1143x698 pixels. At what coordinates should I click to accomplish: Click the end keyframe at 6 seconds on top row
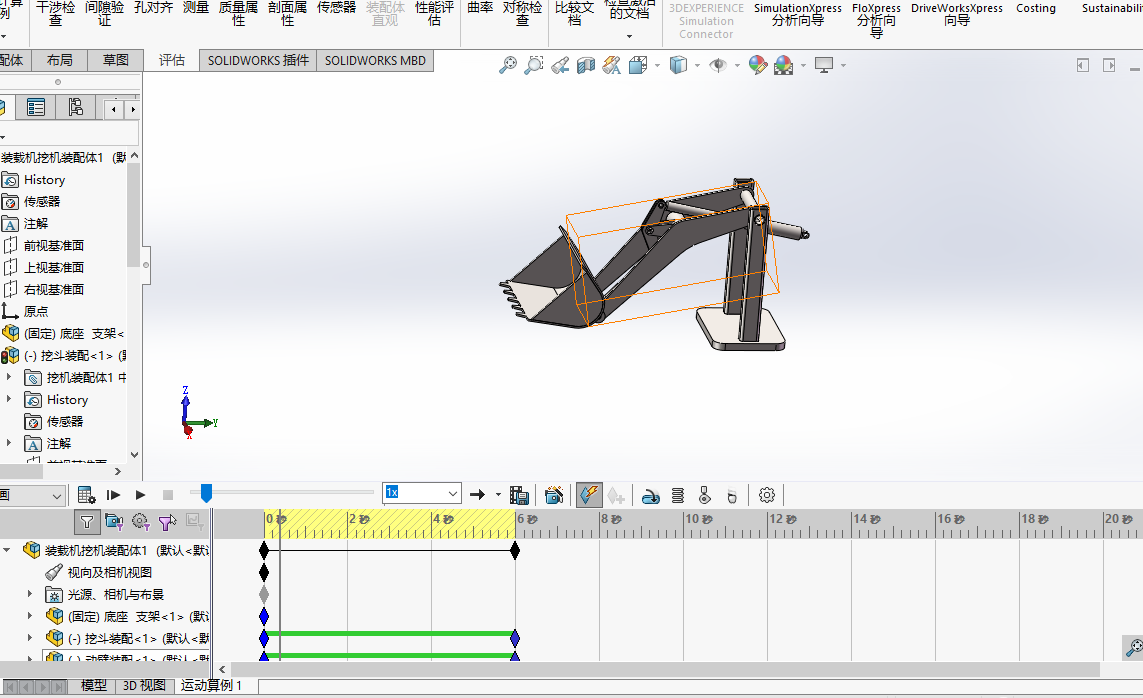515,550
